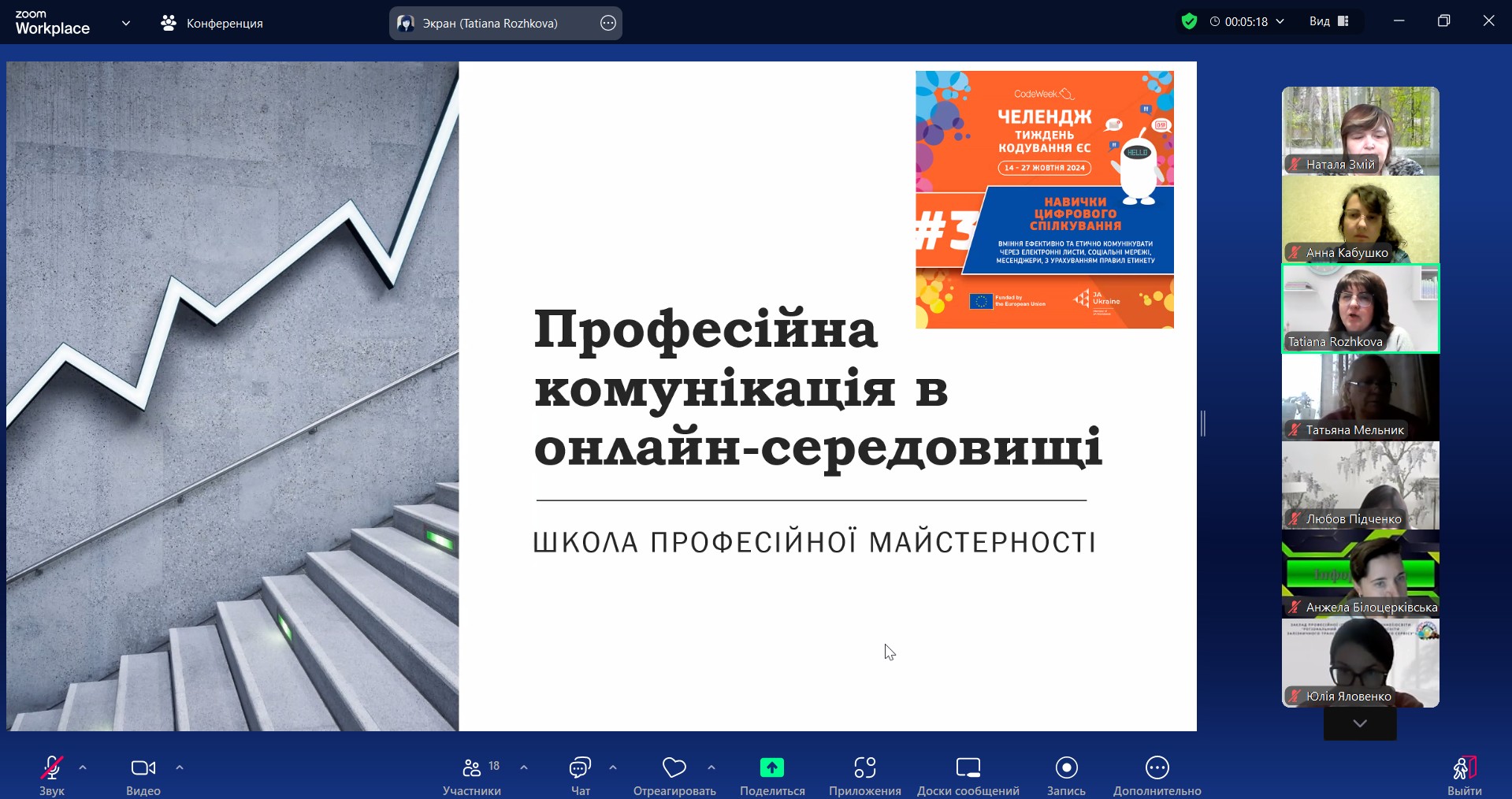Click the green encryption shield icon
Screen dimensions: 1512x799
tap(1189, 22)
